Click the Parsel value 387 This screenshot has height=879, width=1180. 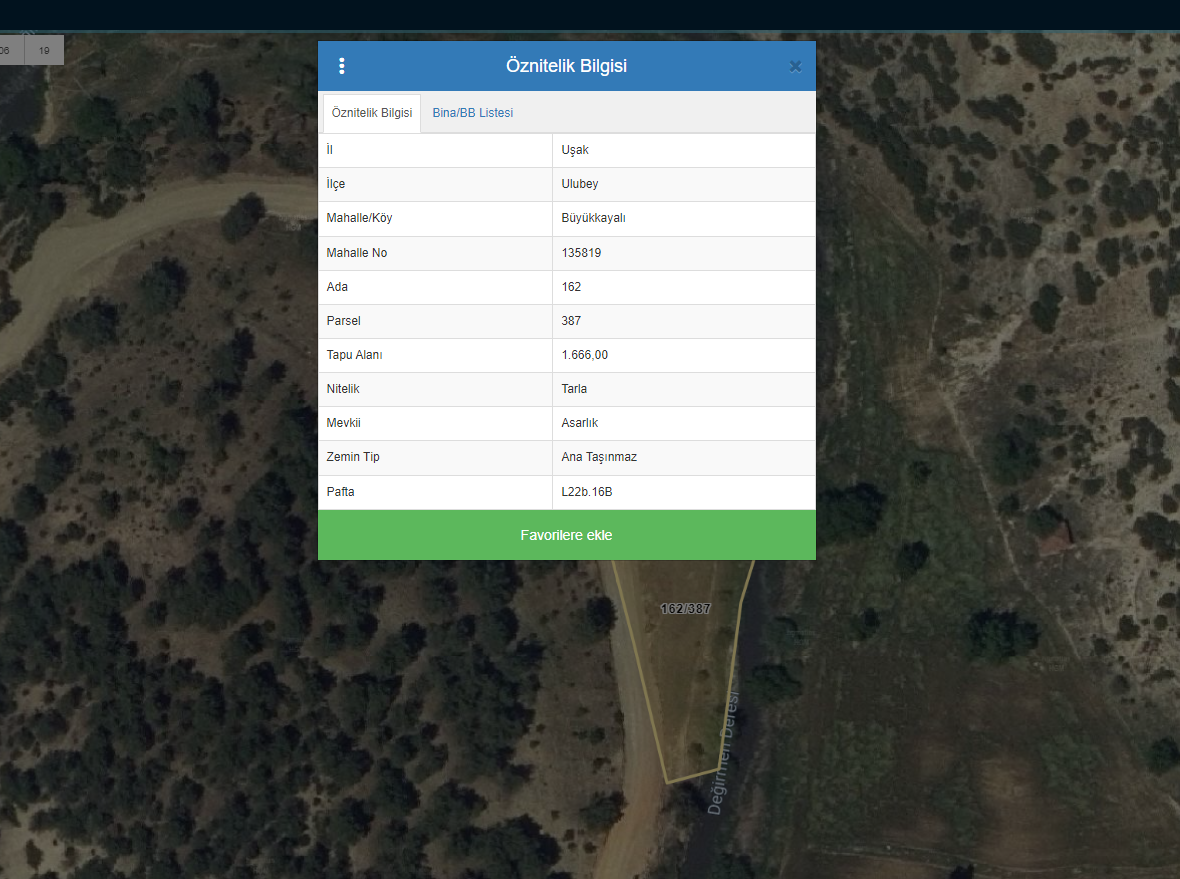coord(571,321)
